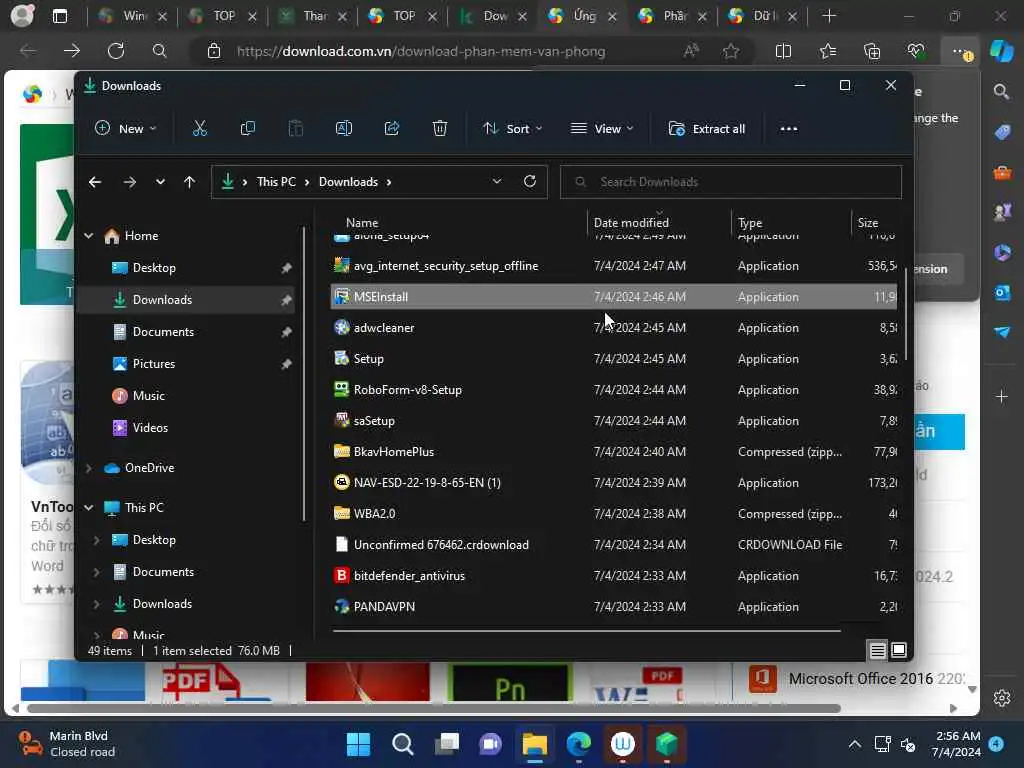This screenshot has height=768, width=1024.
Task: Add page to favorites star icon
Action: click(x=731, y=51)
